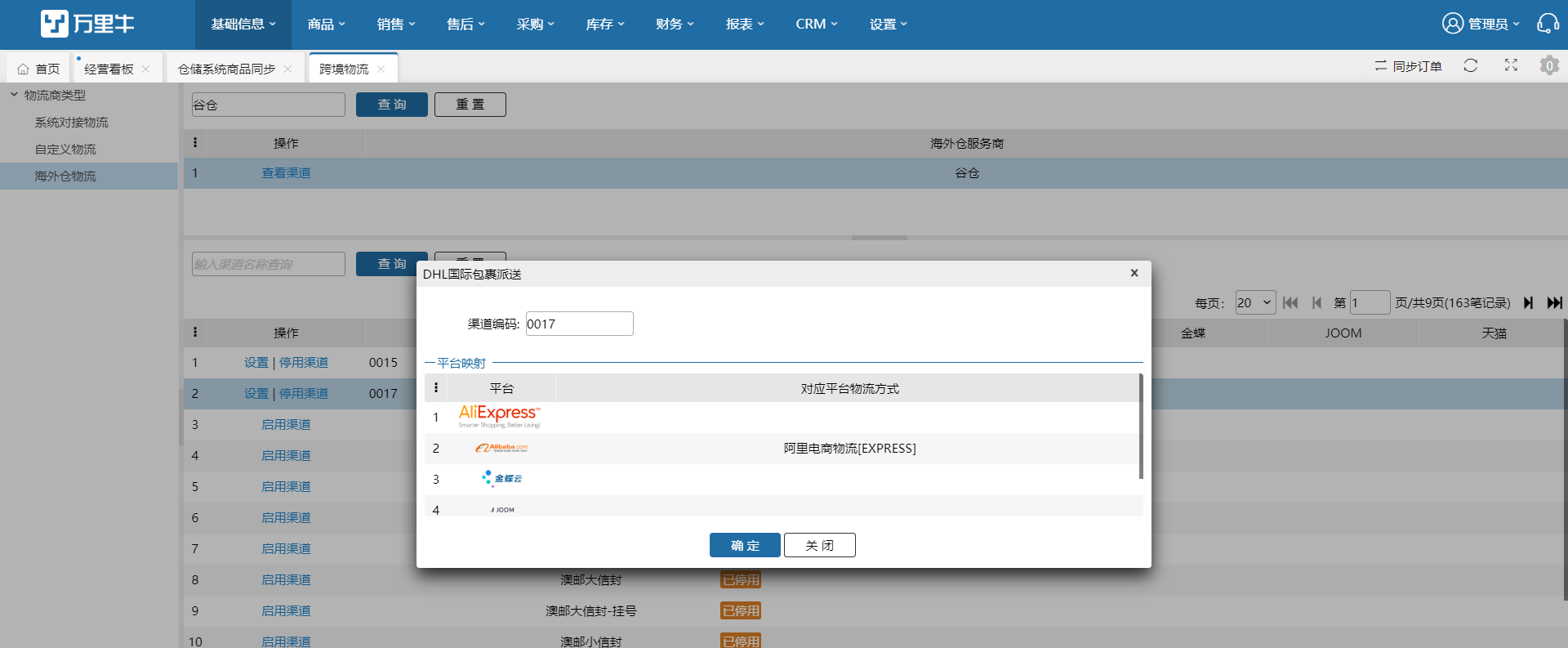Click 设置 link in row 0015
The width and height of the screenshot is (1568, 648).
pyautogui.click(x=256, y=362)
